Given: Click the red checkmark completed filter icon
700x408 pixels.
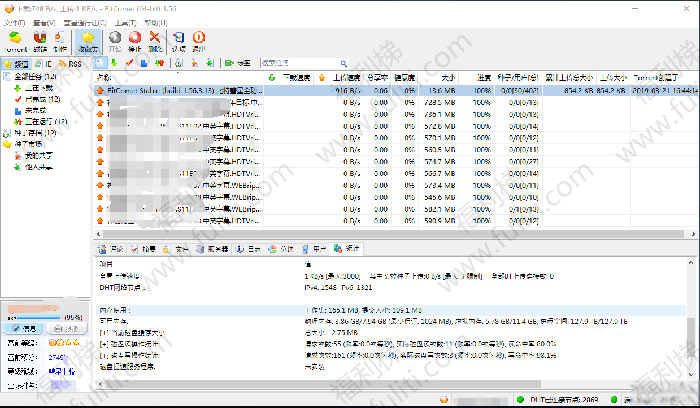Looking at the screenshot, I should point(129,63).
